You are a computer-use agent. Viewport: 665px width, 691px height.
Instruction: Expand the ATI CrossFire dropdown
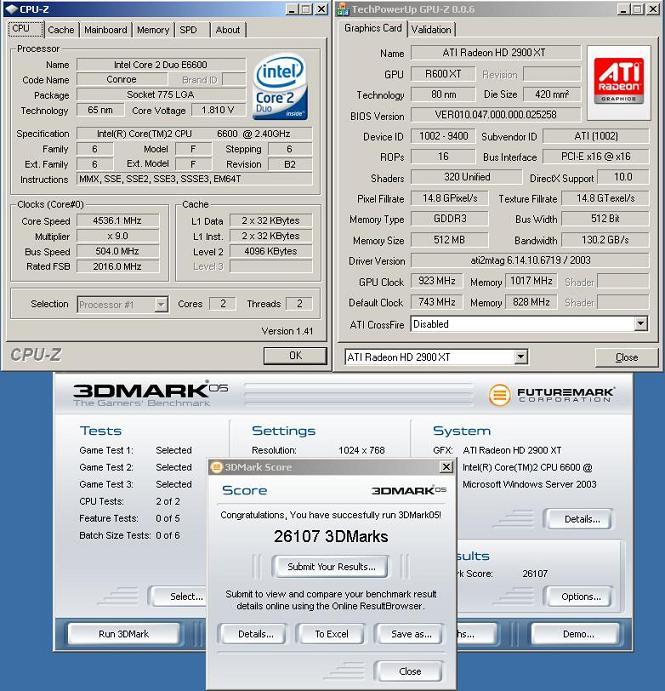[x=640, y=324]
